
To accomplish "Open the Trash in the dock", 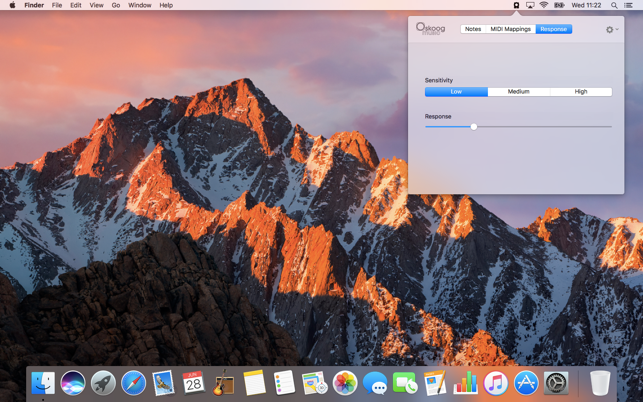I will 599,382.
